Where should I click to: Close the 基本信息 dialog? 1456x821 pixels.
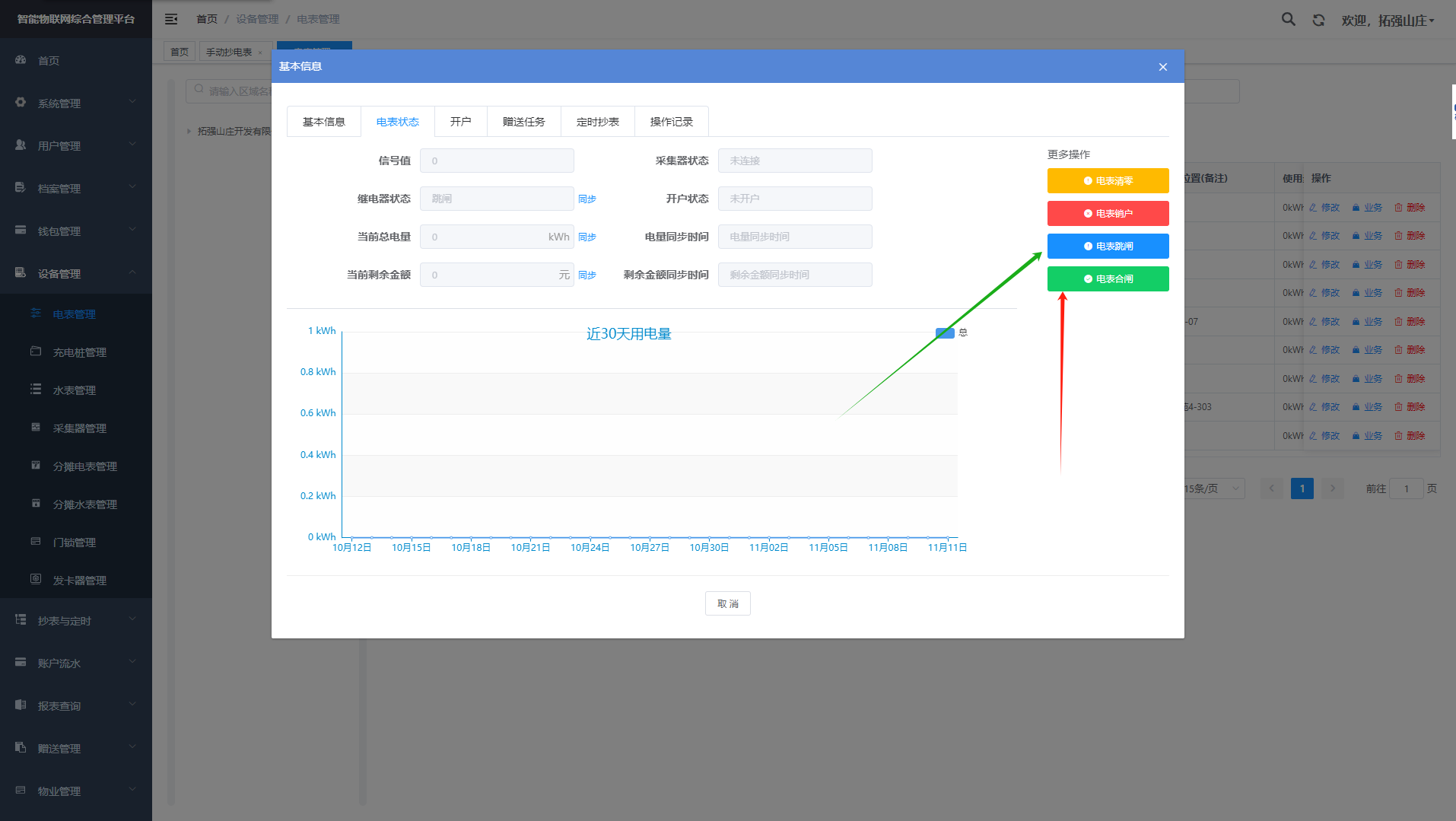1162,67
